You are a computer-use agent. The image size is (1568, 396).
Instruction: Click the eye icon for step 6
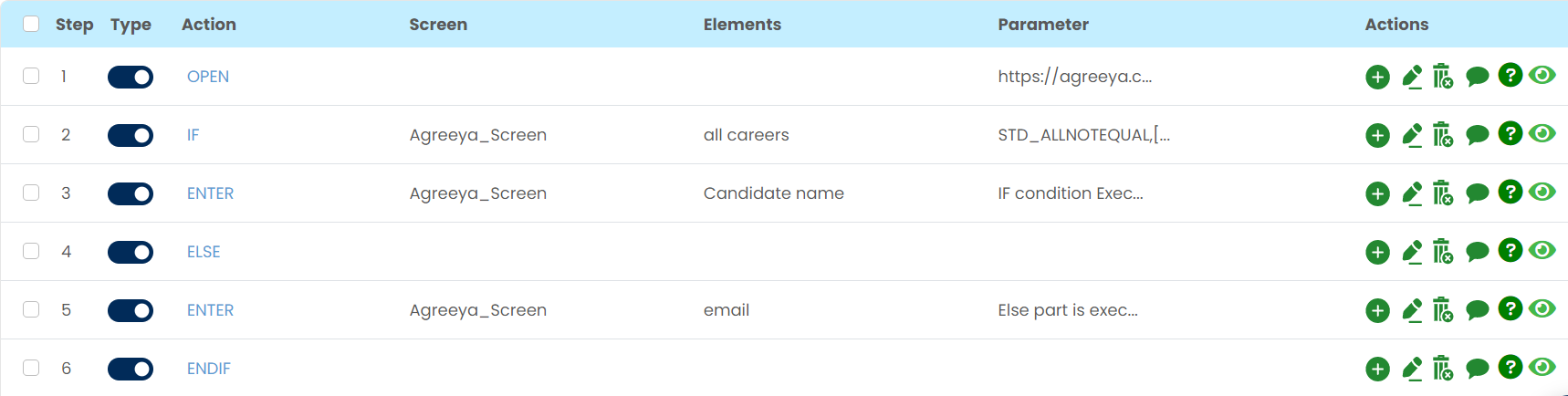1542,367
